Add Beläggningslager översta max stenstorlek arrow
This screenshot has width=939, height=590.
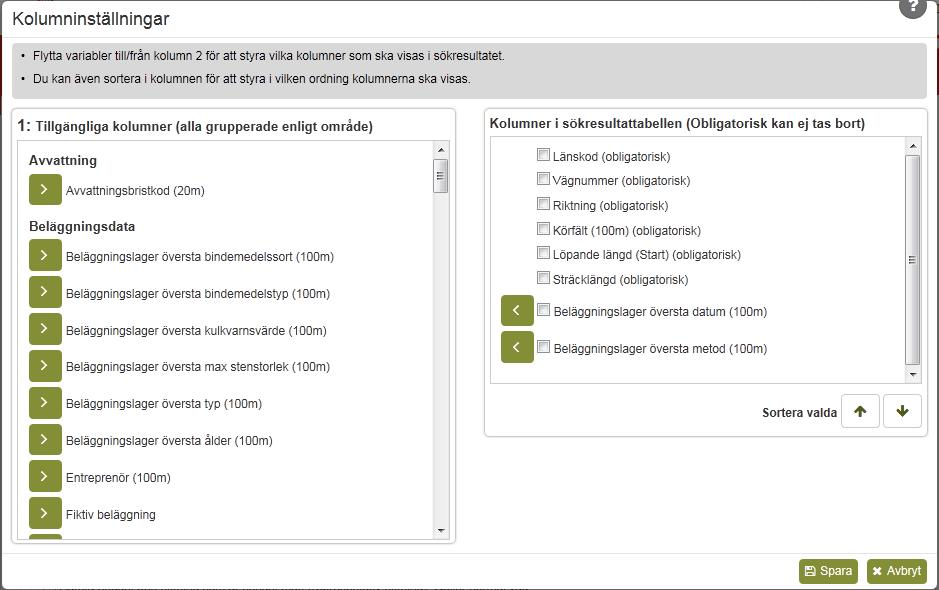(x=45, y=366)
